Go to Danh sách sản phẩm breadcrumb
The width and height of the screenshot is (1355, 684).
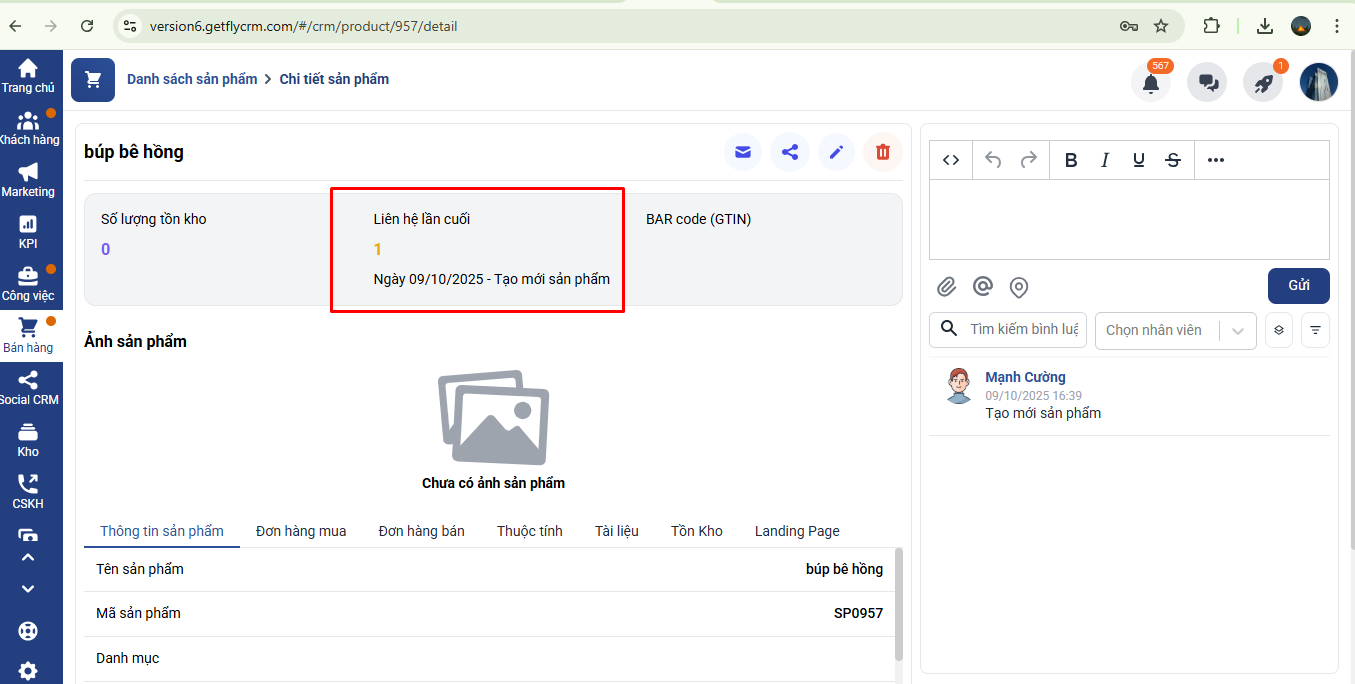[x=192, y=79]
